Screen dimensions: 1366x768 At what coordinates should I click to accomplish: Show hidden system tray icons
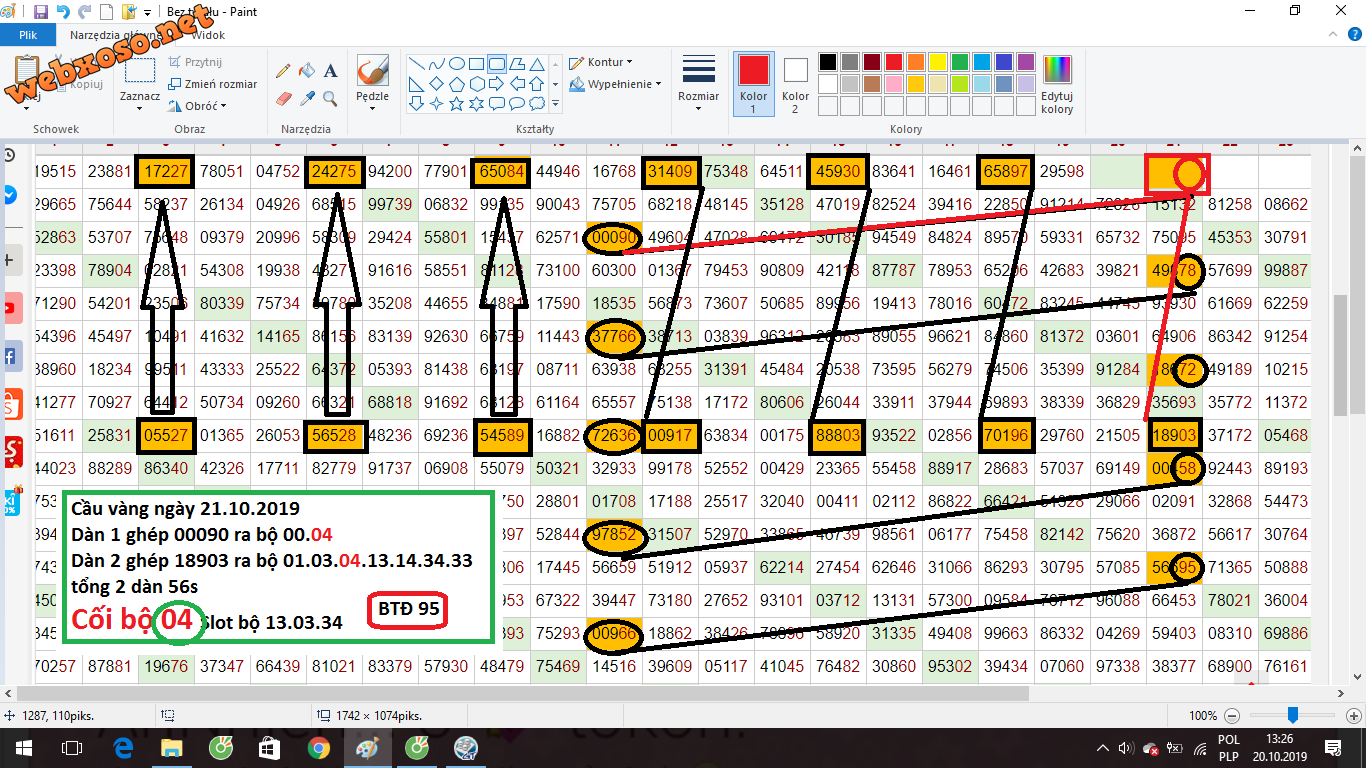click(1103, 748)
